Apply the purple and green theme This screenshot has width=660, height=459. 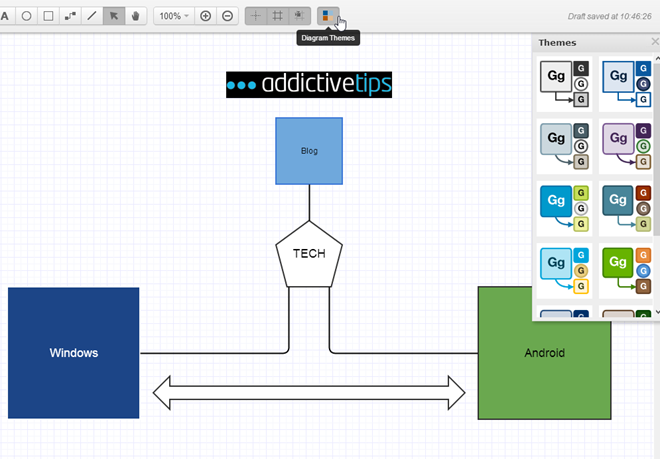[x=626, y=146]
